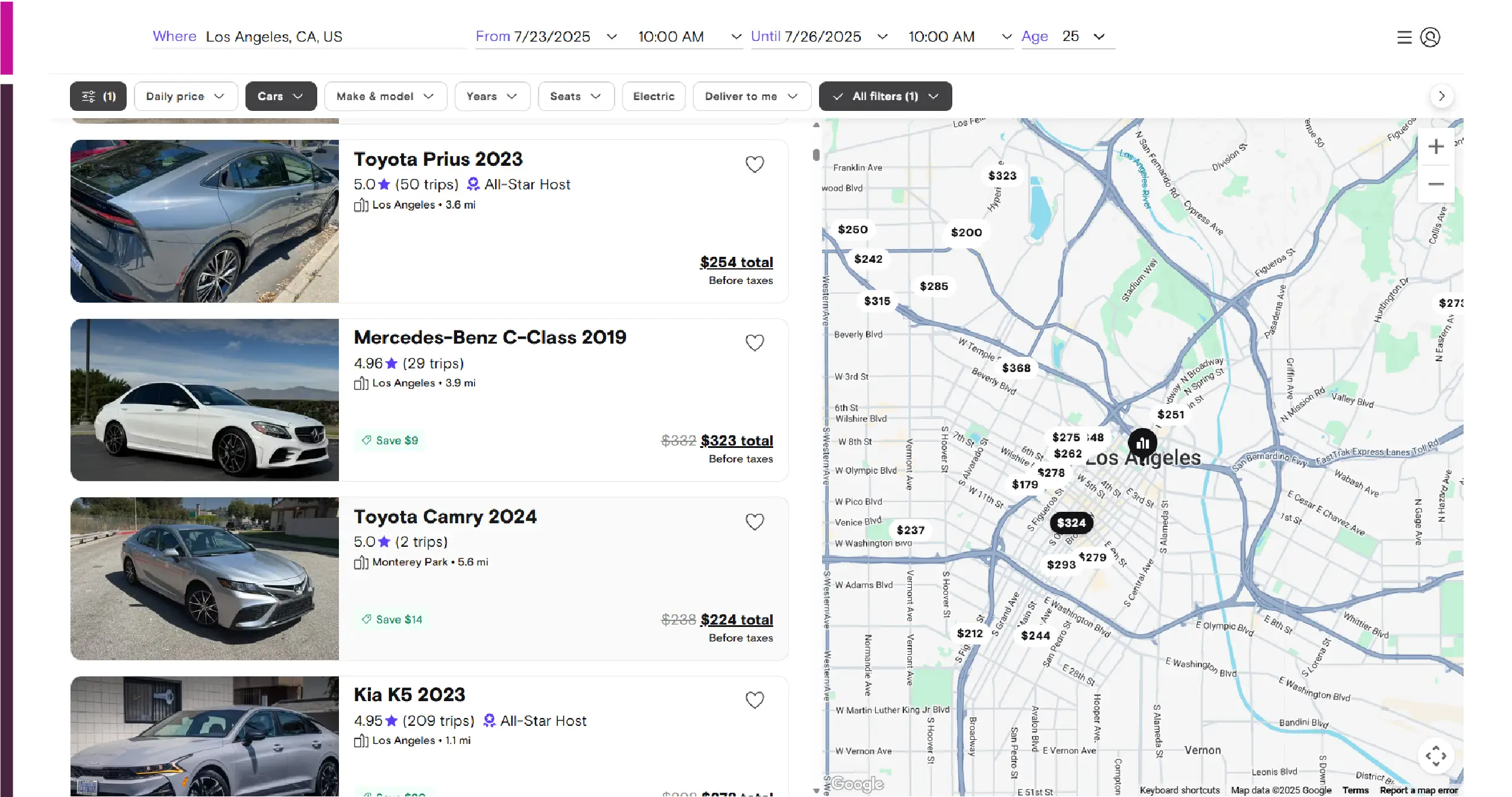The width and height of the screenshot is (1512, 797).
Task: Favorite the Toyota Prius 2023 heart
Action: pyautogui.click(x=754, y=164)
